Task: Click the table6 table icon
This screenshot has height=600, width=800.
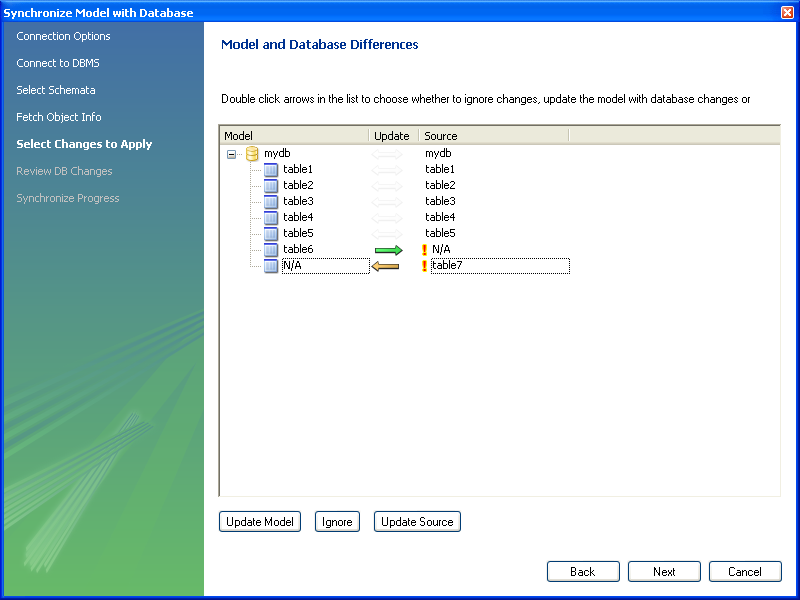Action: click(271, 249)
